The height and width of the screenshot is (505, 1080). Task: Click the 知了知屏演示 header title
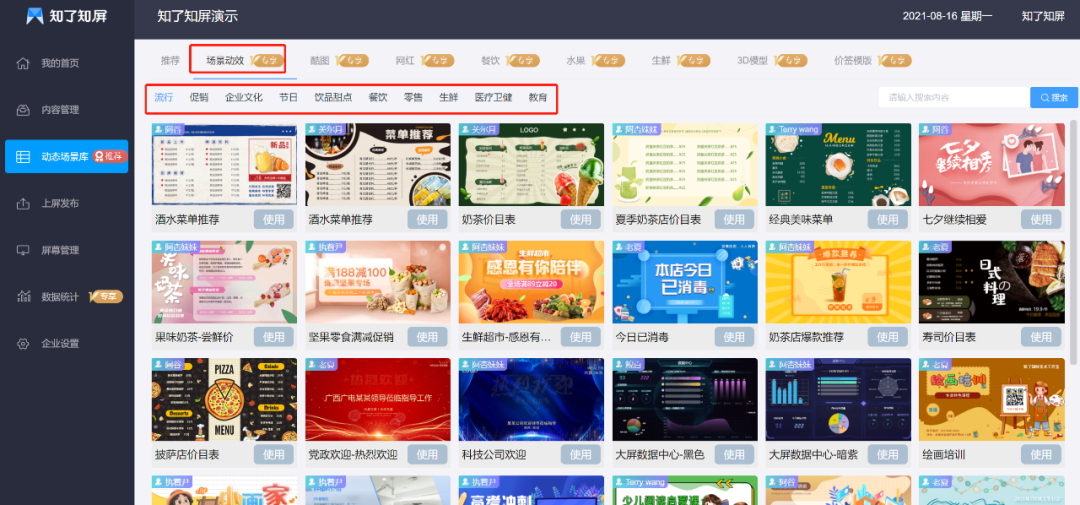pos(198,16)
